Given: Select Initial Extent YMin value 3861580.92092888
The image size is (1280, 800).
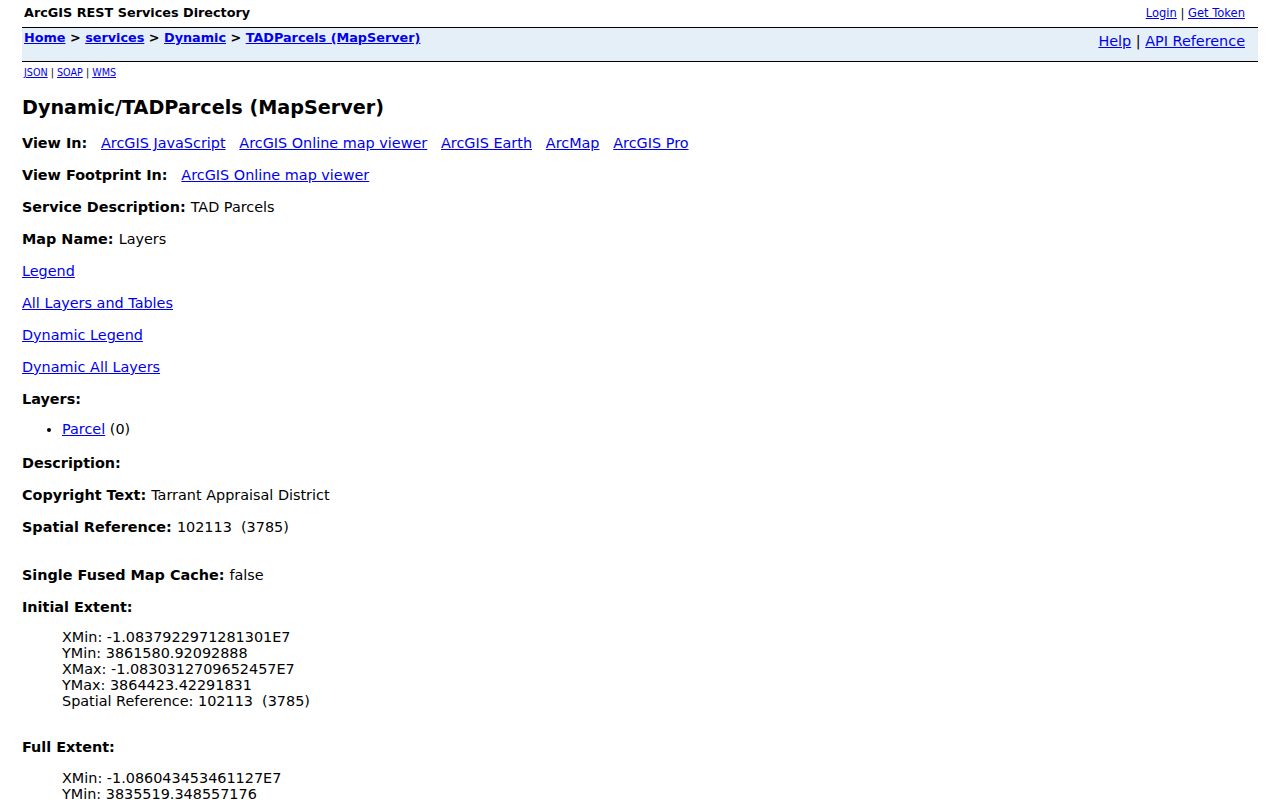Looking at the screenshot, I should pyautogui.click(x=176, y=653).
